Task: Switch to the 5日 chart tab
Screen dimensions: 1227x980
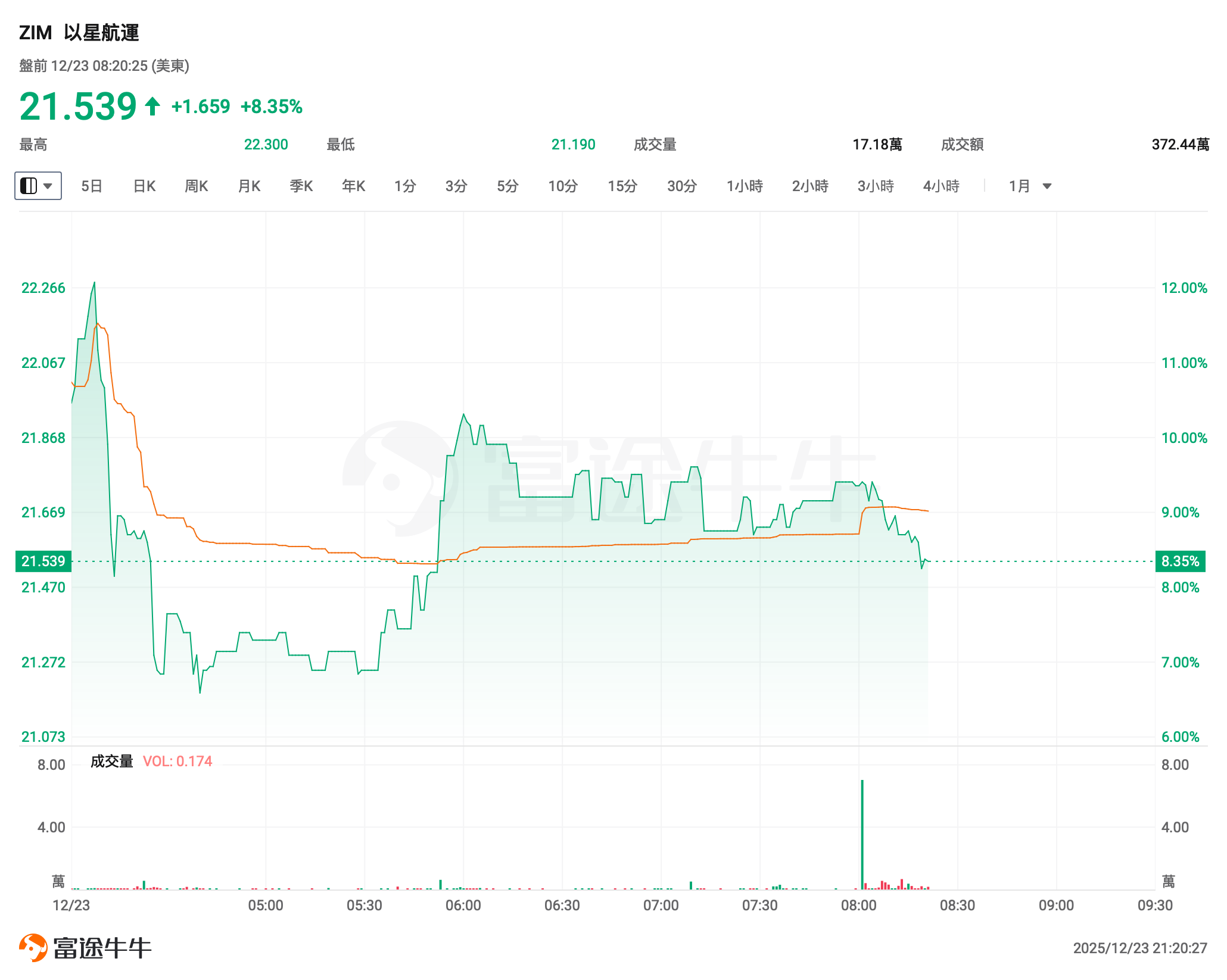Action: (x=92, y=186)
